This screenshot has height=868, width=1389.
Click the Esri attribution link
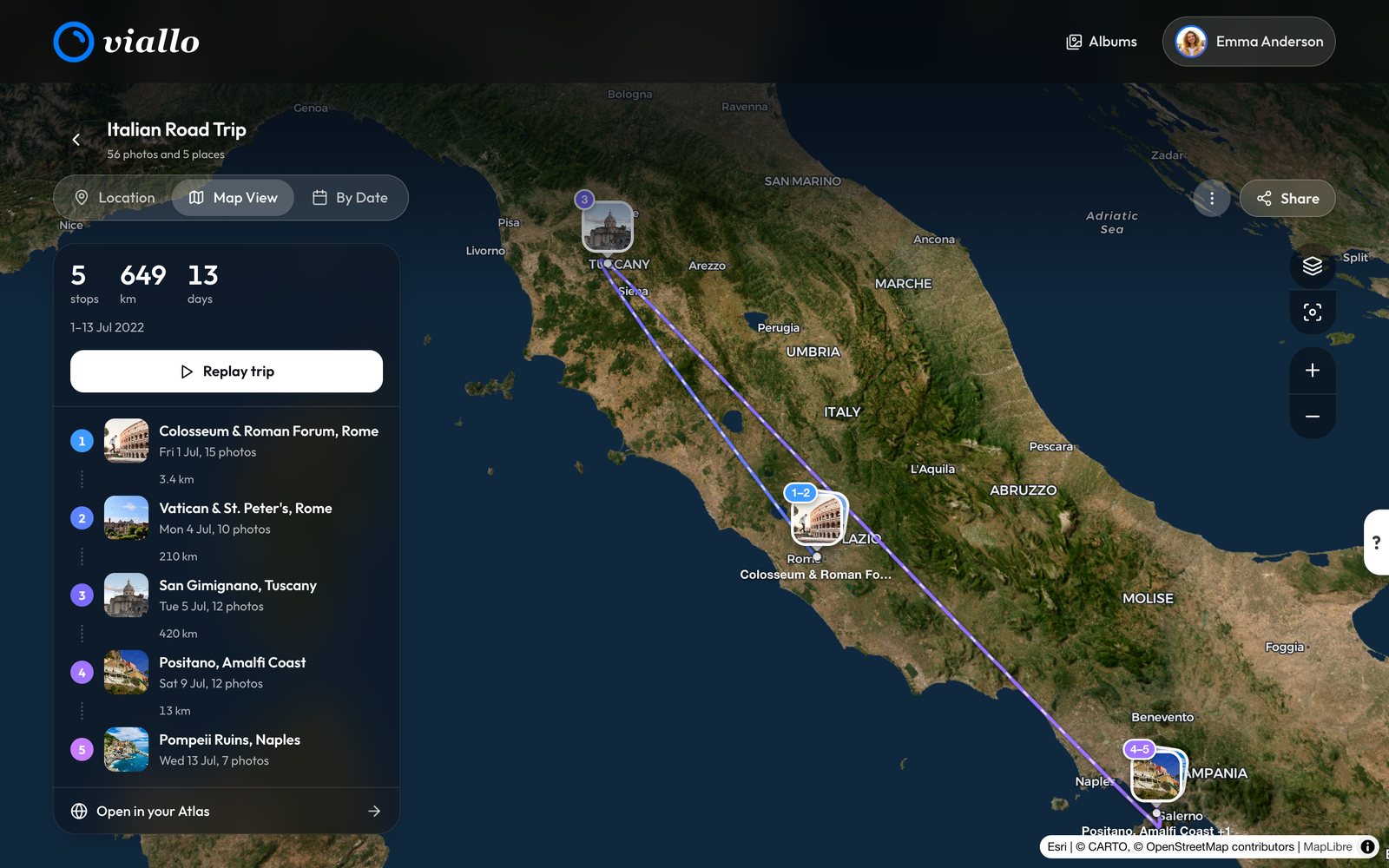tap(1057, 846)
